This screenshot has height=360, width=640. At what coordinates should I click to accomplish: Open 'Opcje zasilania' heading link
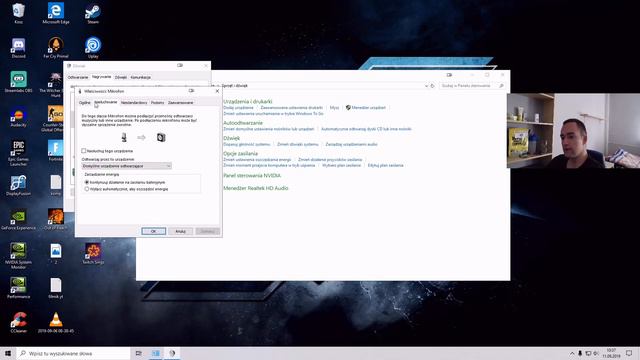(240, 154)
